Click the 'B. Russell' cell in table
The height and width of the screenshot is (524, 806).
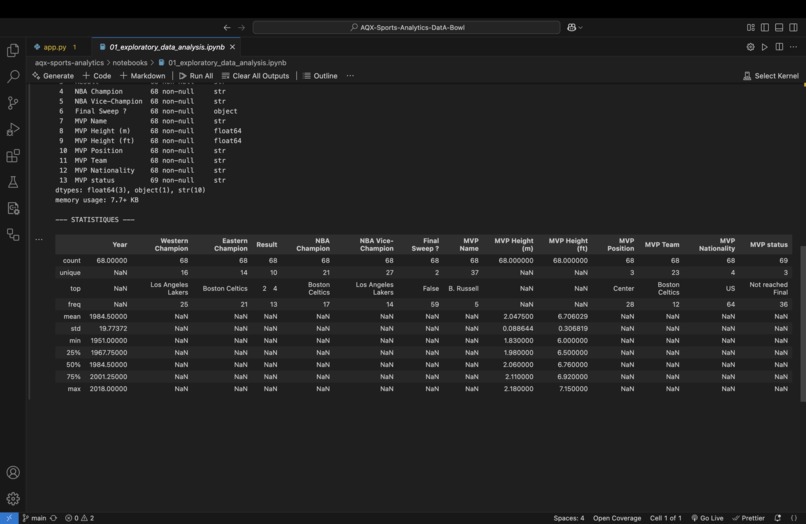[463, 288]
